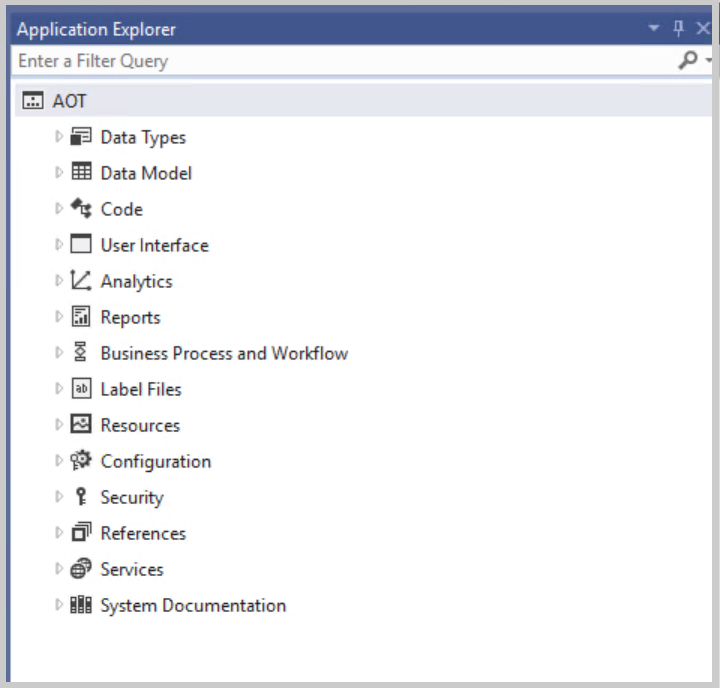The image size is (720, 688).
Task: Expand Business Process and Workflow node
Action: point(59,352)
